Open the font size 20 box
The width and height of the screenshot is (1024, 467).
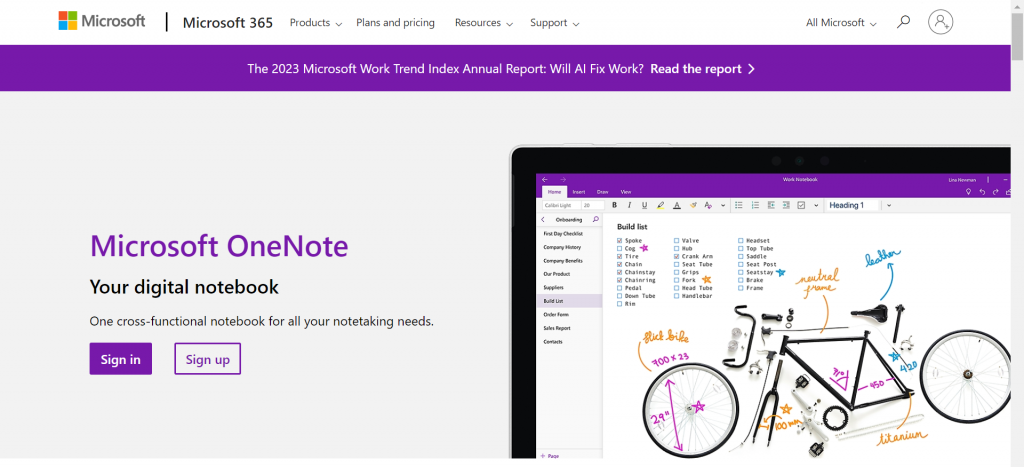click(592, 205)
